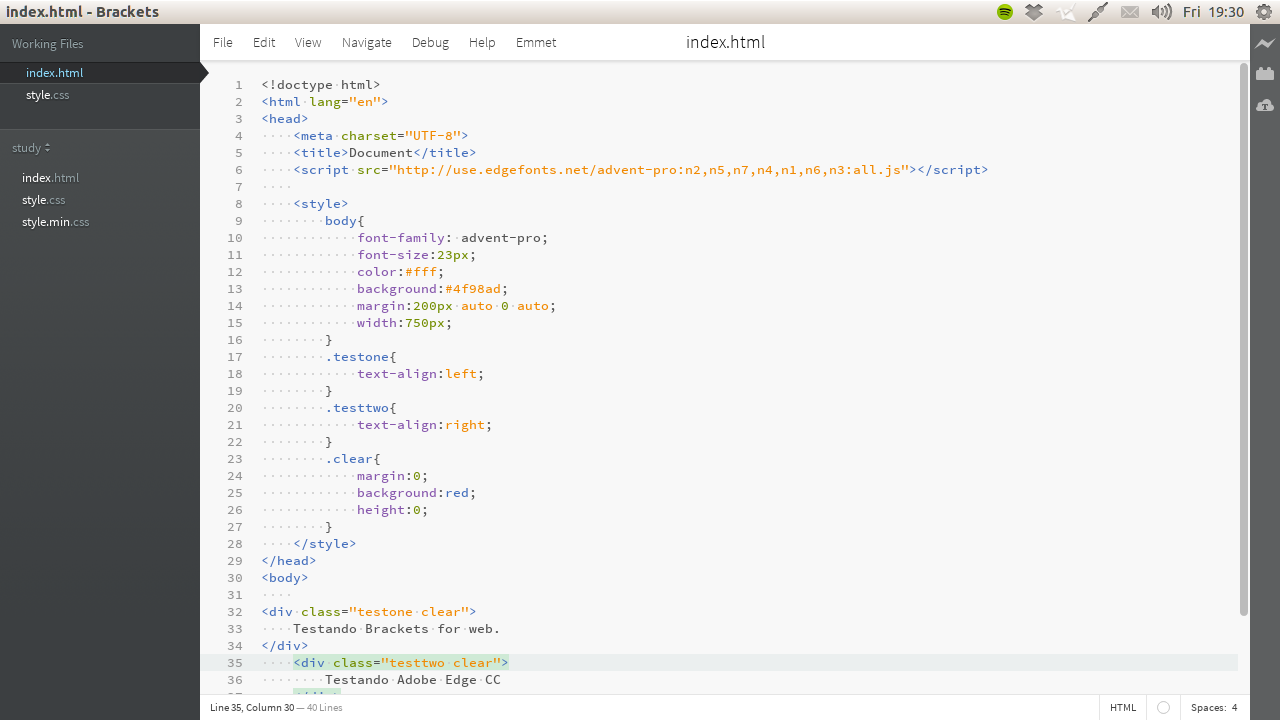Screen dimensions: 1280x720
Task: Click the .testtwo selector
Action: (357, 408)
